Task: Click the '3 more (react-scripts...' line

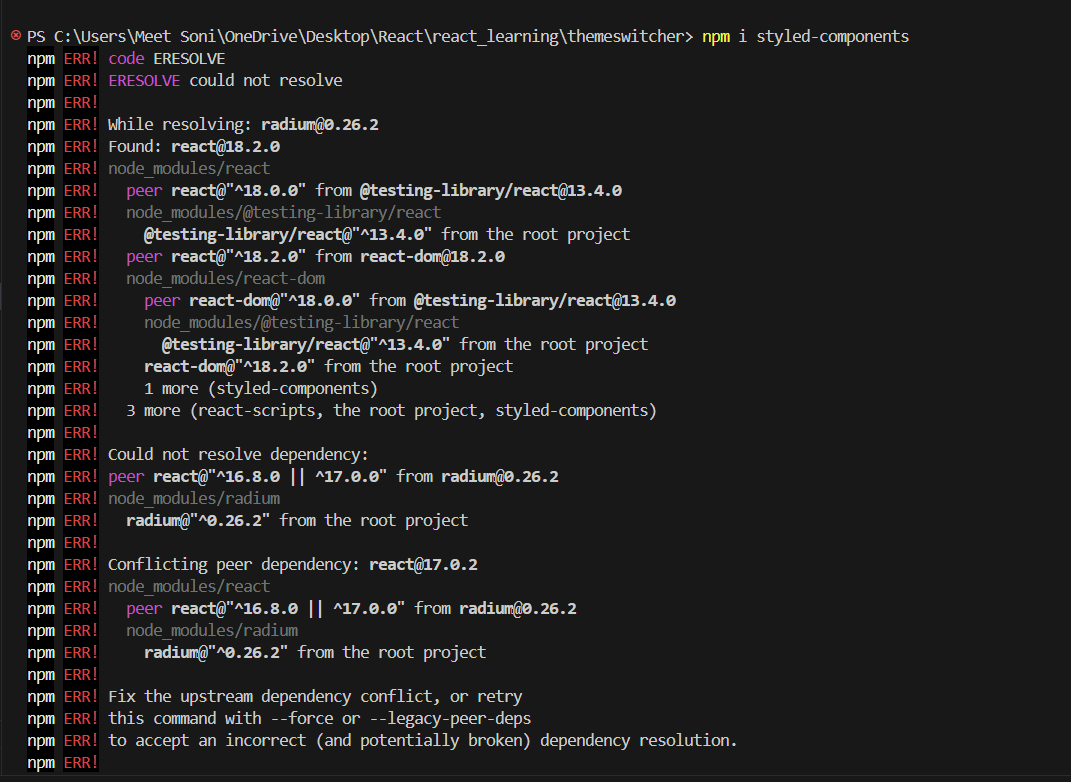Action: tap(391, 410)
